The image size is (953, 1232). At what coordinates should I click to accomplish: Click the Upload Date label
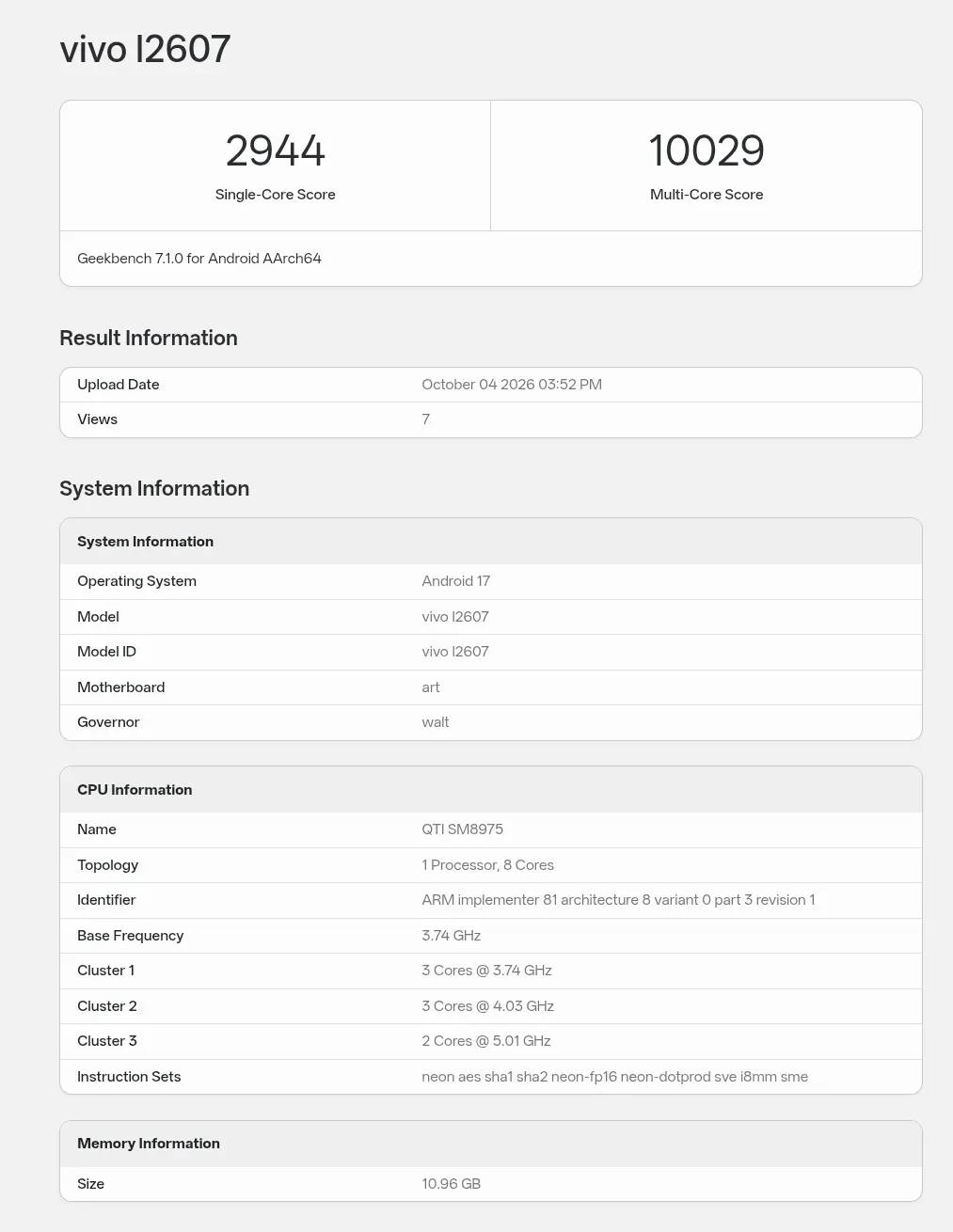pyautogui.click(x=119, y=385)
